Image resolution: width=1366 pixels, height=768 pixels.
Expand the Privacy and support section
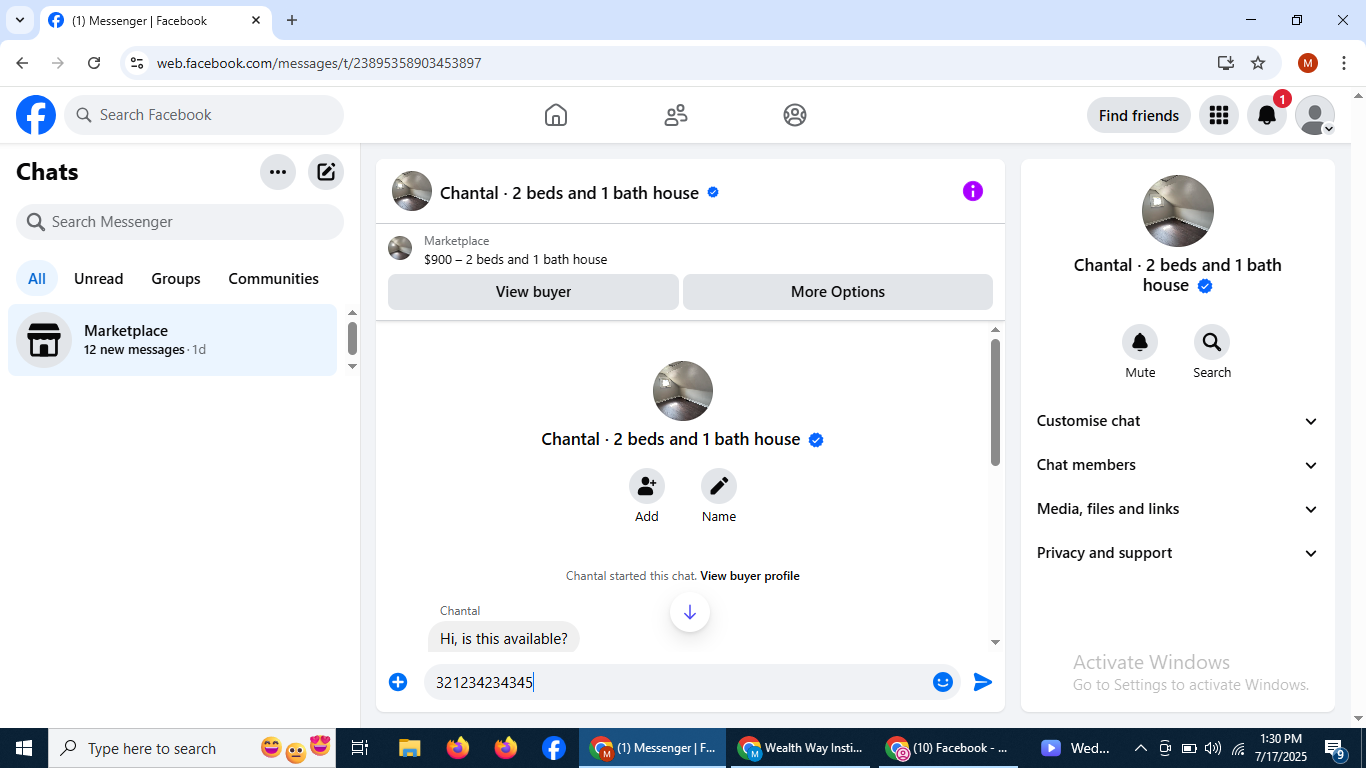(1178, 553)
